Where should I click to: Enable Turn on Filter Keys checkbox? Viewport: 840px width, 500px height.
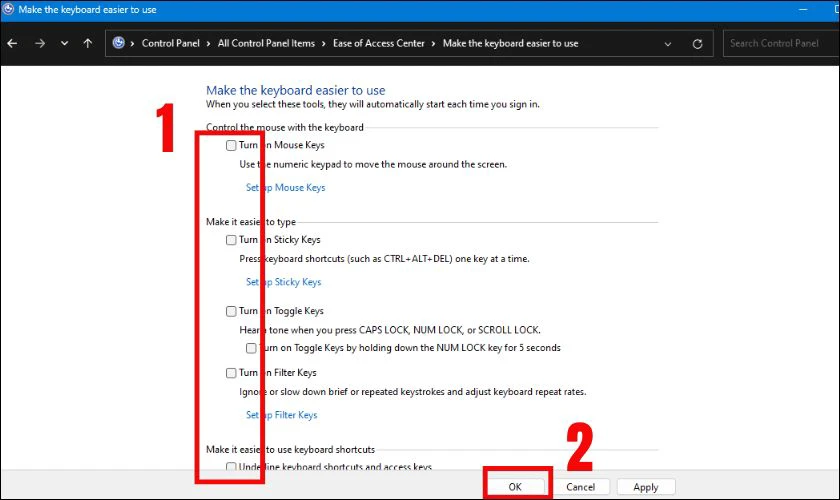point(231,373)
